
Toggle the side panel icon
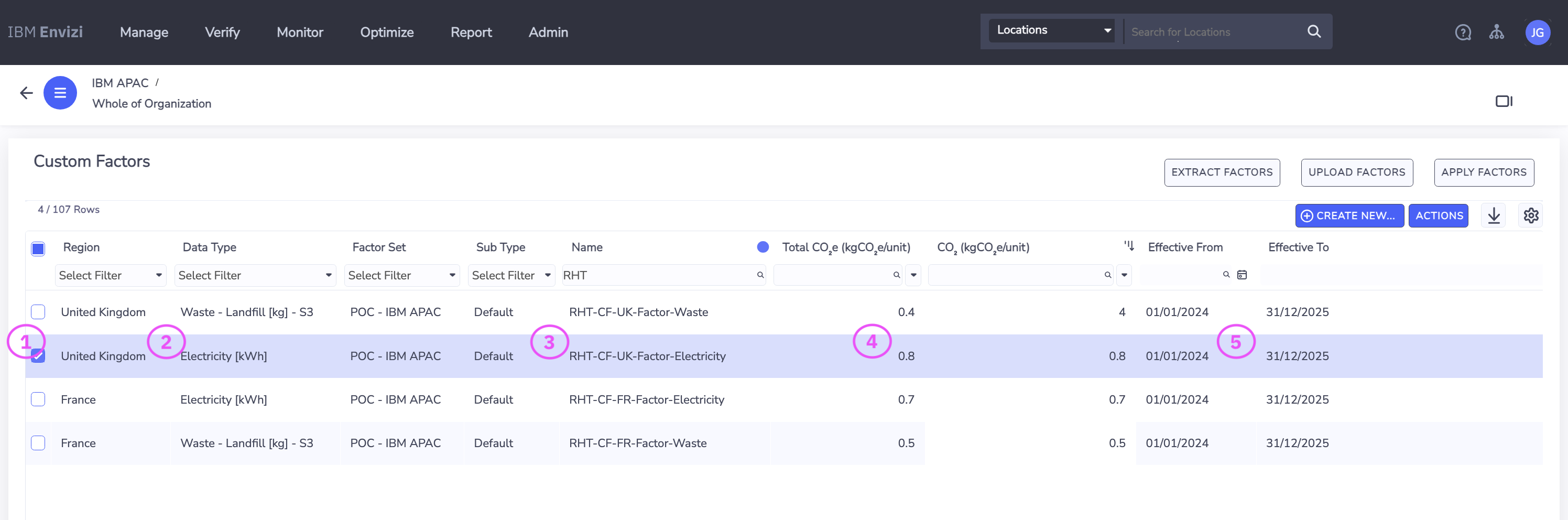tap(1504, 101)
